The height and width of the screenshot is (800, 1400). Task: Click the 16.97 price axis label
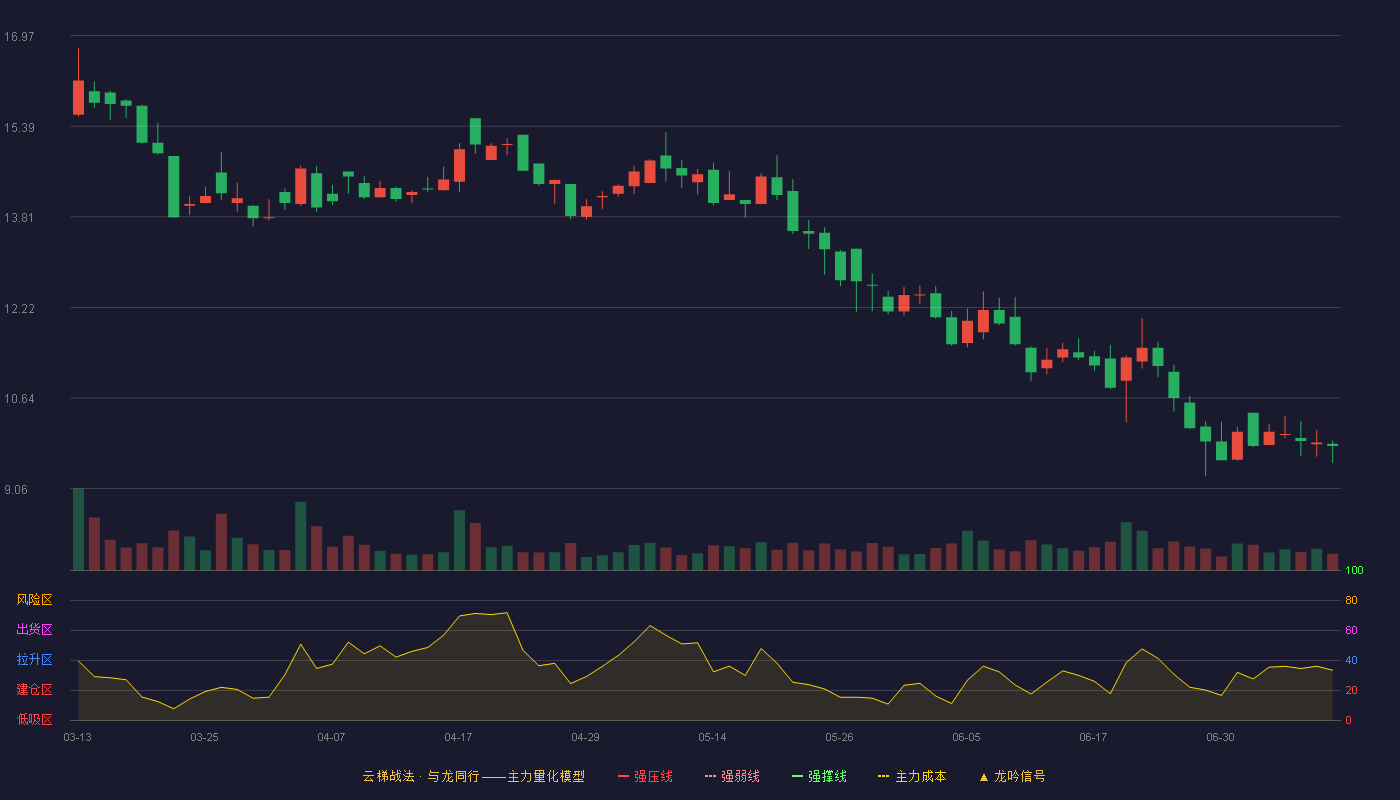click(x=19, y=37)
